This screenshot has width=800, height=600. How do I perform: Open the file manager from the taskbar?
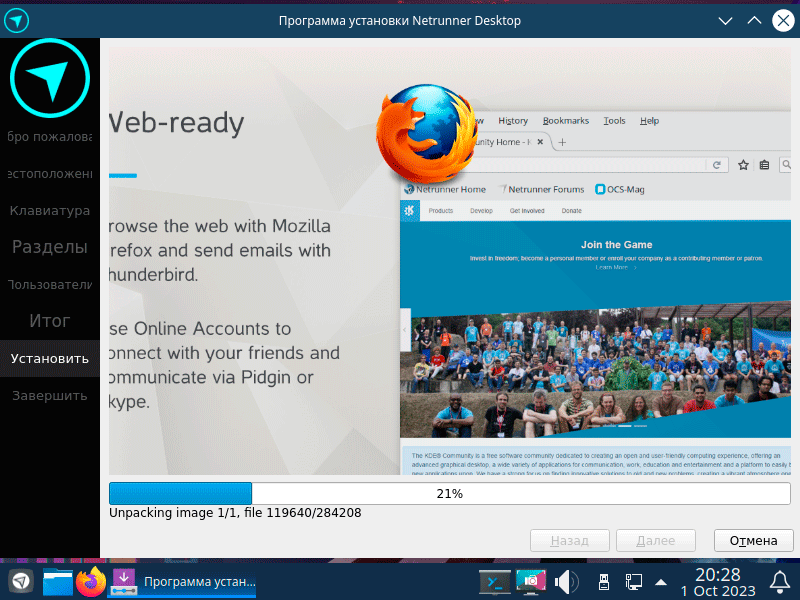point(57,582)
